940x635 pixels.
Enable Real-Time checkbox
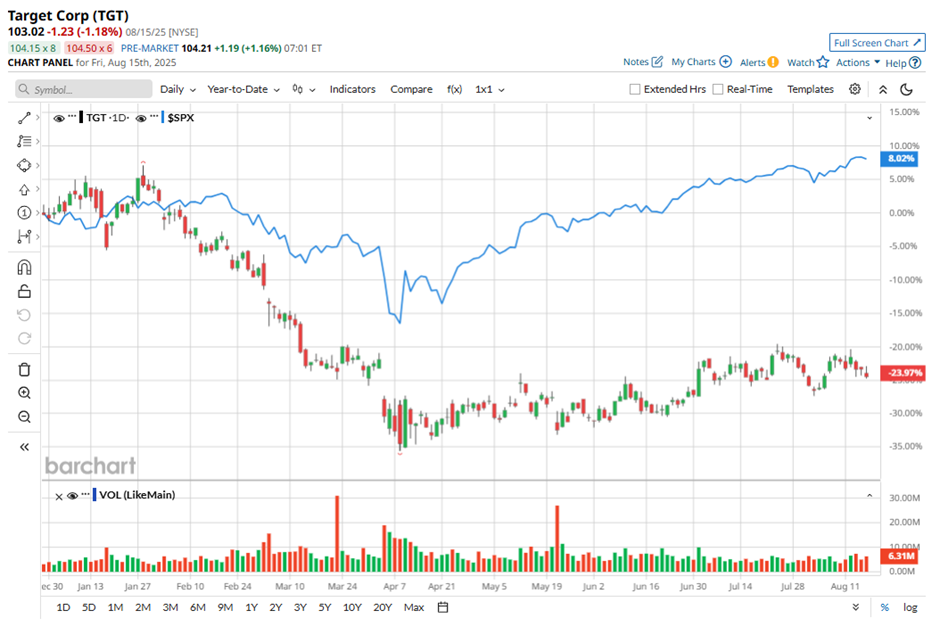pos(718,89)
